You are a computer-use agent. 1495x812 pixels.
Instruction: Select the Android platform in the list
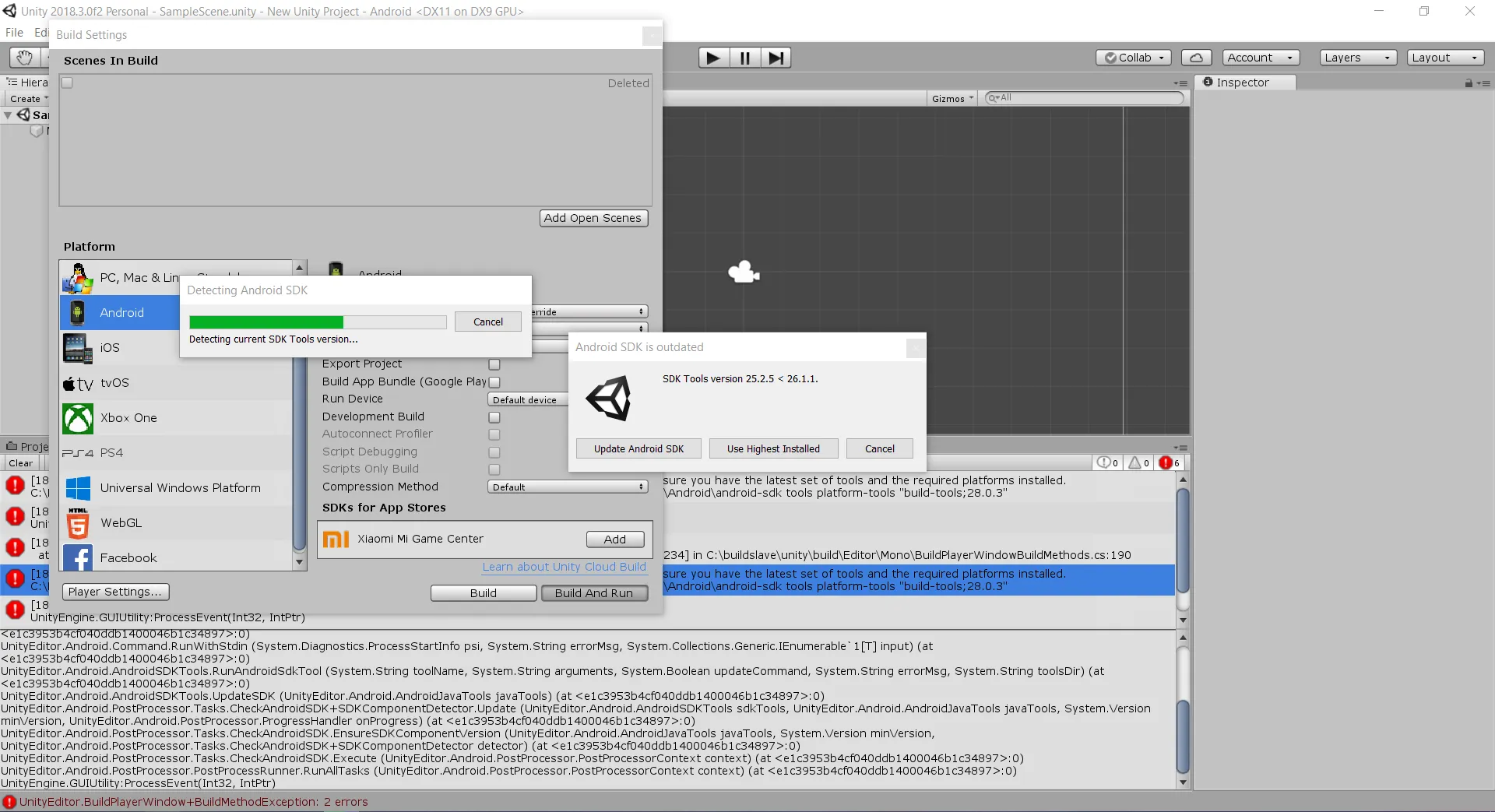pos(120,312)
